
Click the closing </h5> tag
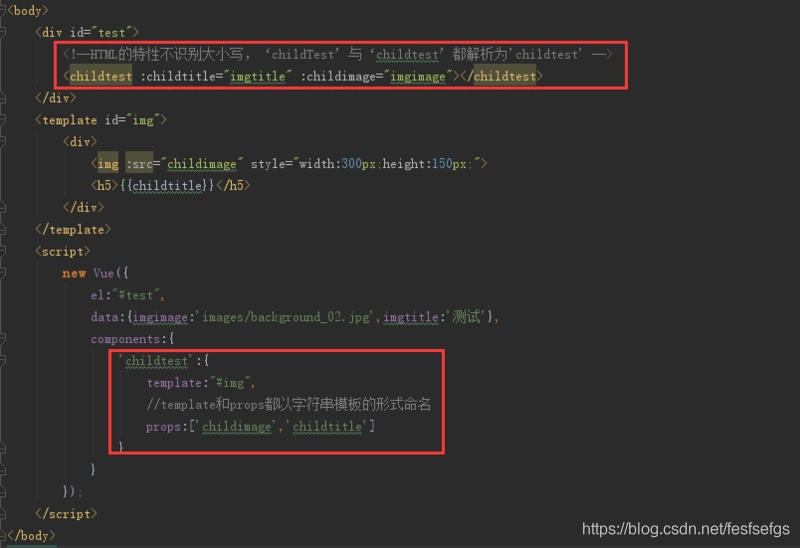[234, 185]
